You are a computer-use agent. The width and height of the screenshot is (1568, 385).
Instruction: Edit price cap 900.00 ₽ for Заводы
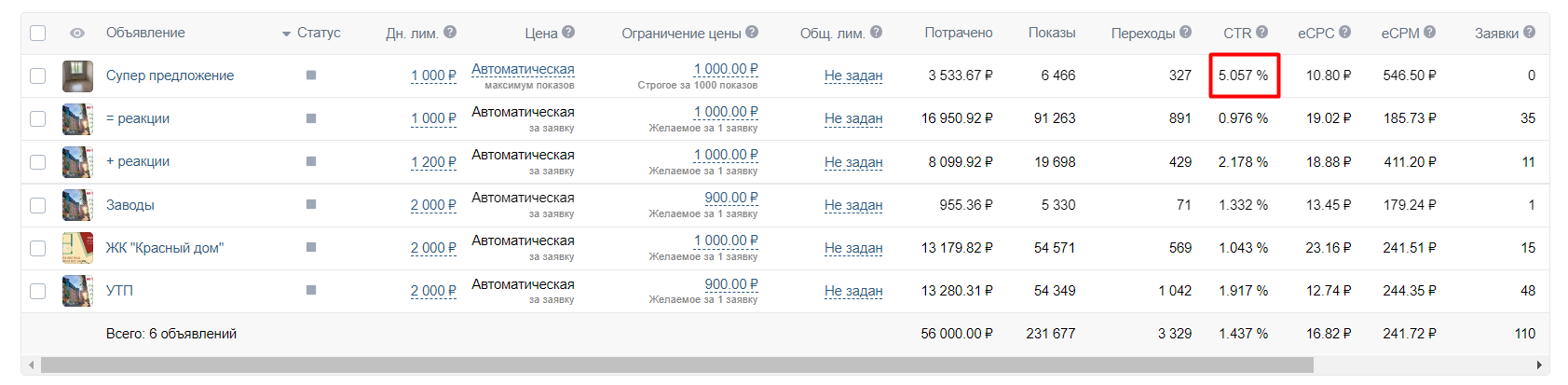point(731,198)
